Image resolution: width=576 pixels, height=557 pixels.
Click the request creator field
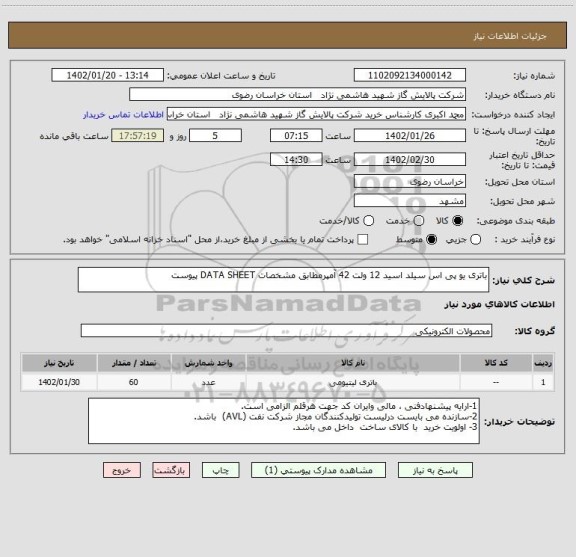pyautogui.click(x=316, y=114)
